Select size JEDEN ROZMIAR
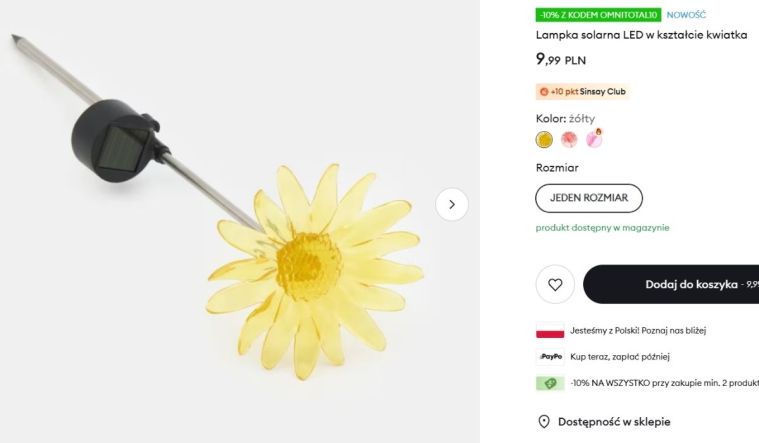Image resolution: width=759 pixels, height=443 pixels. click(589, 198)
